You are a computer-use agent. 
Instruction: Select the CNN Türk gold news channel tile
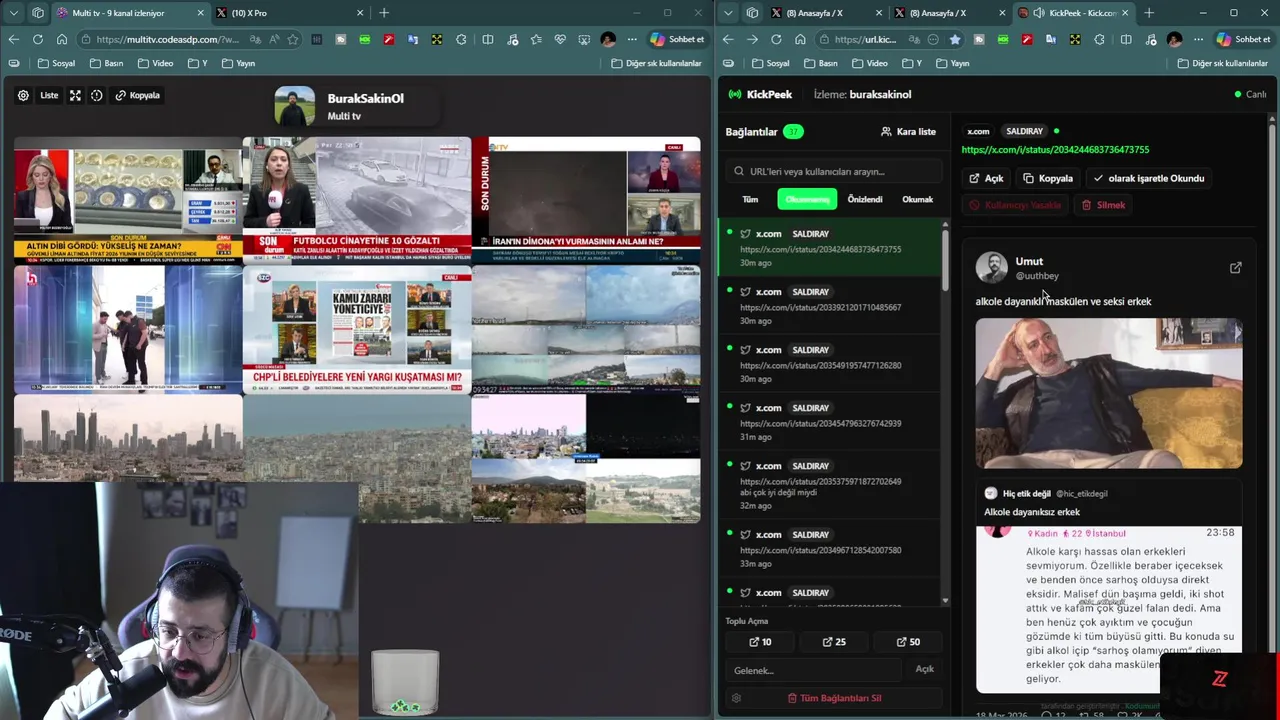click(128, 200)
